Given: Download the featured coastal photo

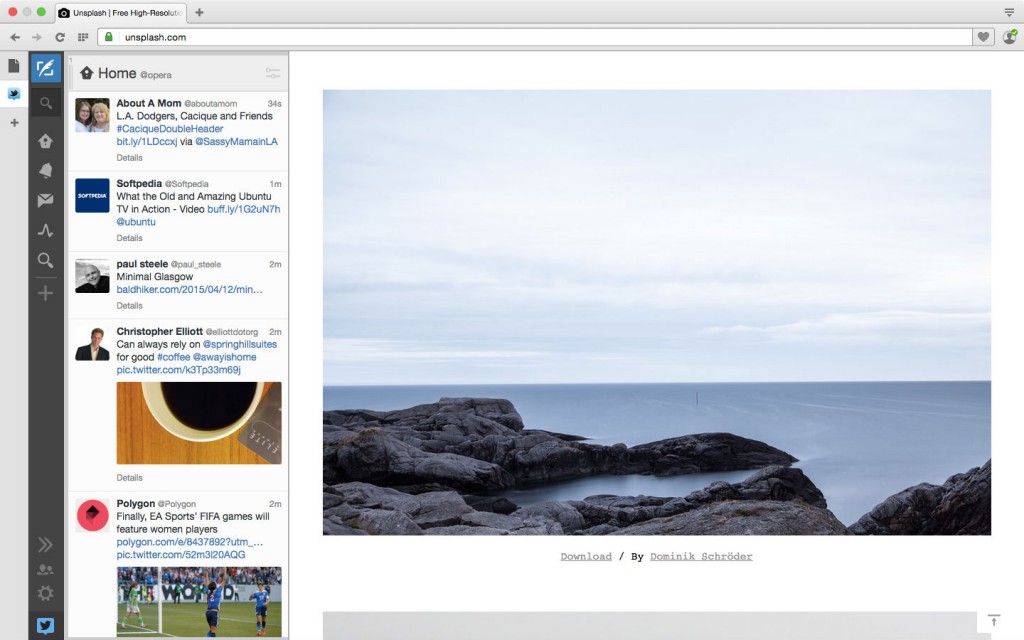Looking at the screenshot, I should click(586, 556).
